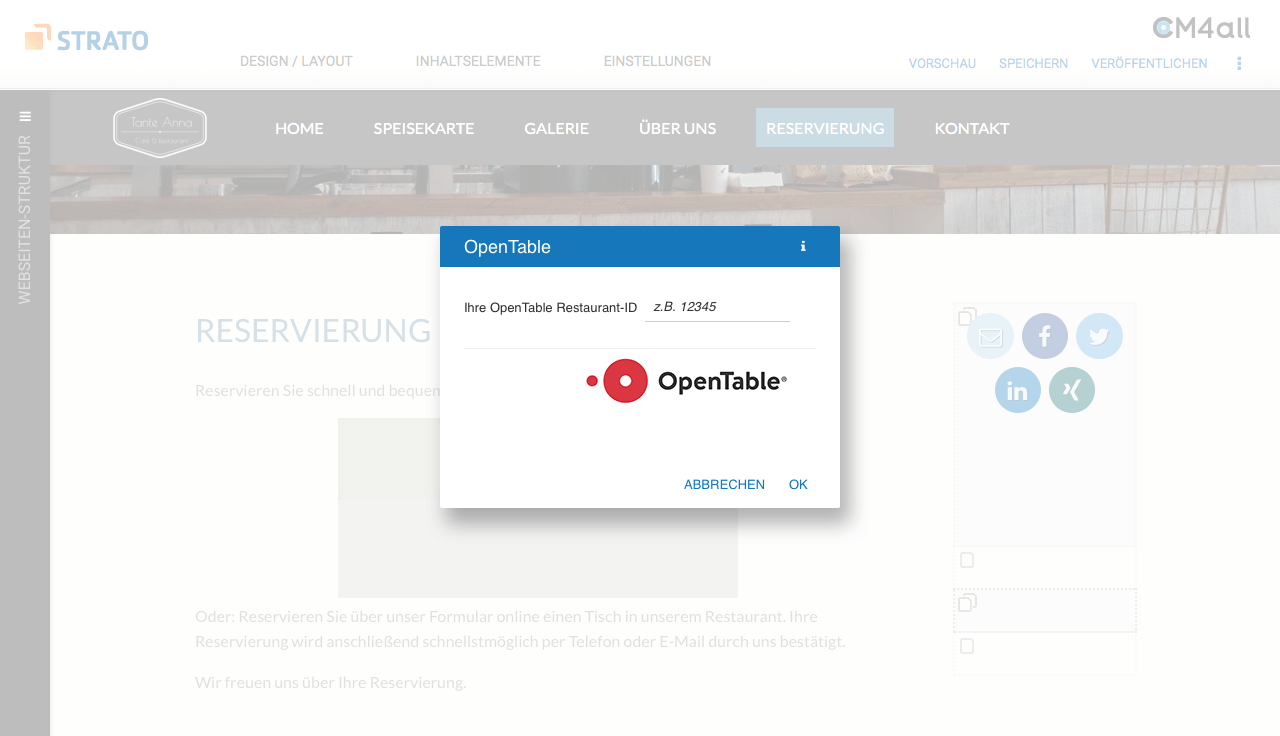1280x736 pixels.
Task: Open the hamburger menu above Webseiten-Struktur
Action: pos(25,116)
